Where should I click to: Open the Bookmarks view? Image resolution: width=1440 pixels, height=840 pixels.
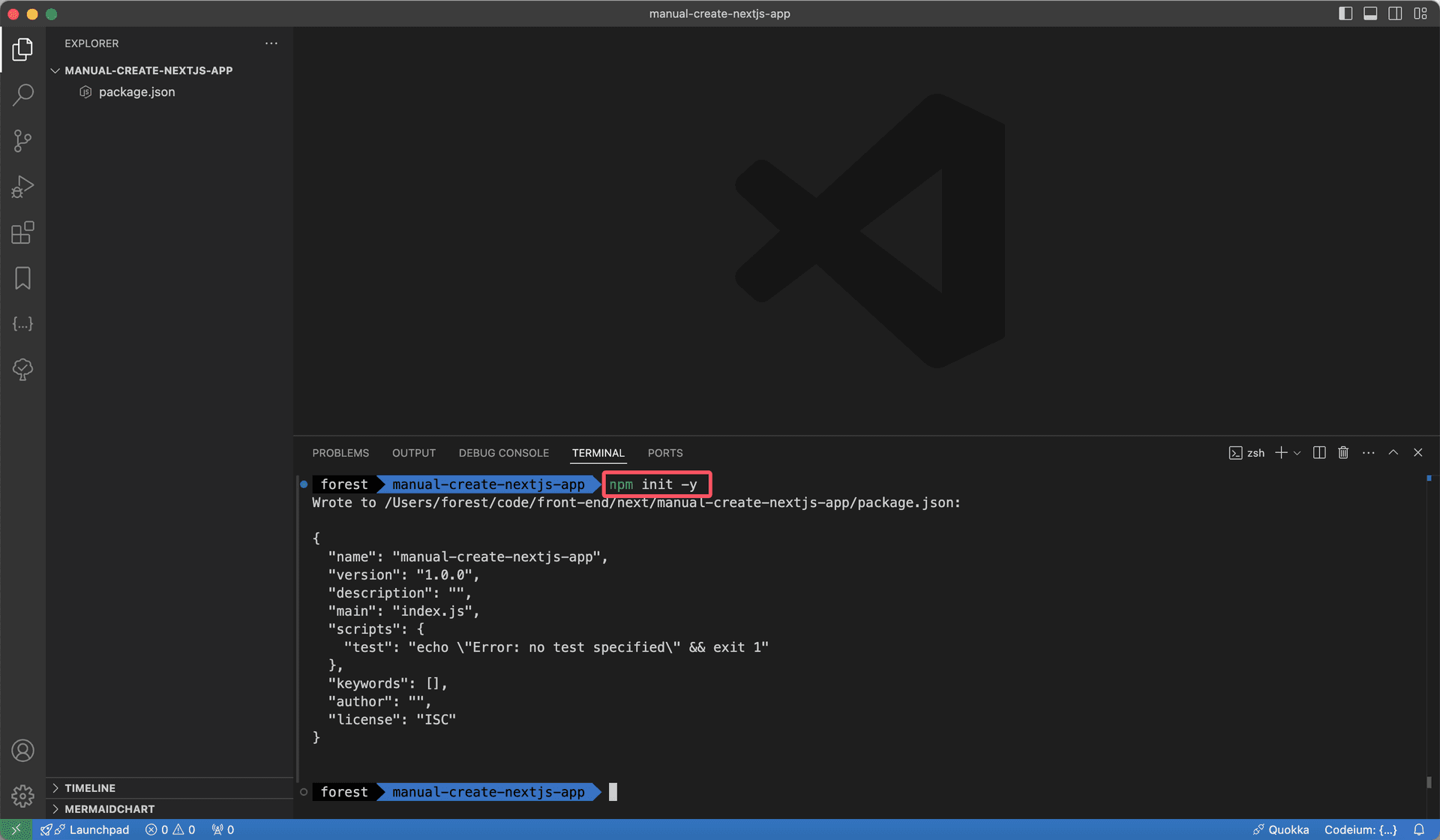coord(22,278)
